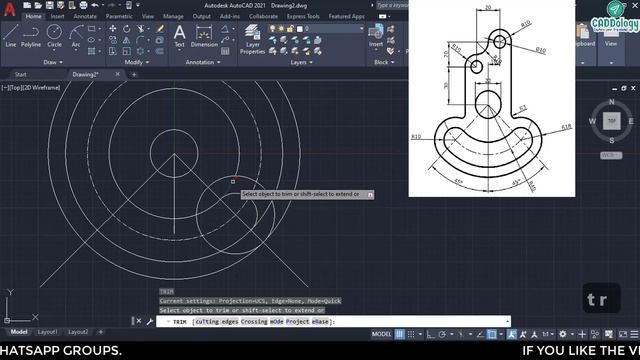Viewport: 640px width, 360px height.
Task: Expand the Draw panel dropdown
Action: (x=53, y=62)
